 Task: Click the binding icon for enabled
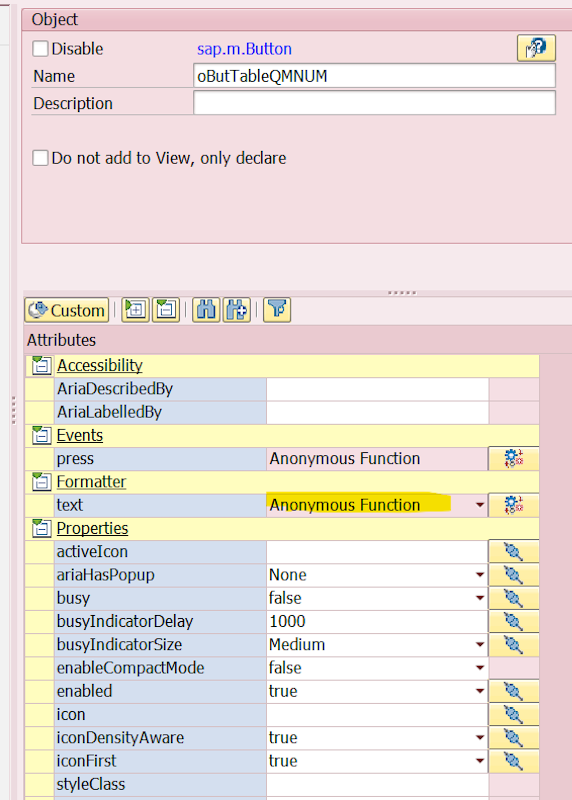point(513,691)
